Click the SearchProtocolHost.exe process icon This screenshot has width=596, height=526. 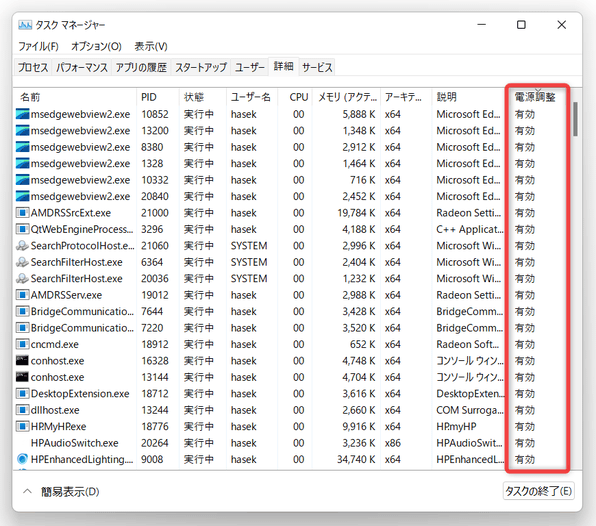pyautogui.click(x=22, y=246)
